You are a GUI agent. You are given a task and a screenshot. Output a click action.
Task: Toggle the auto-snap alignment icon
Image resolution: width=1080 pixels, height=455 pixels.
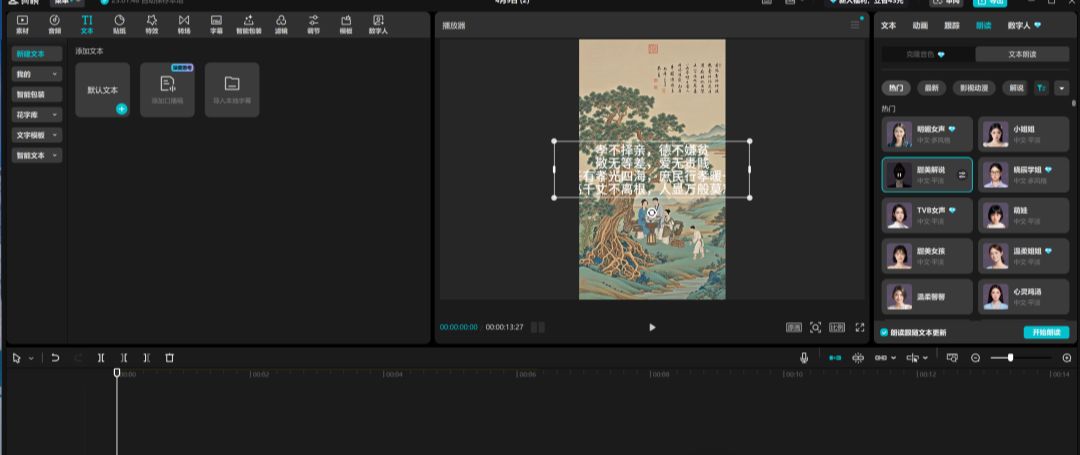(858, 358)
